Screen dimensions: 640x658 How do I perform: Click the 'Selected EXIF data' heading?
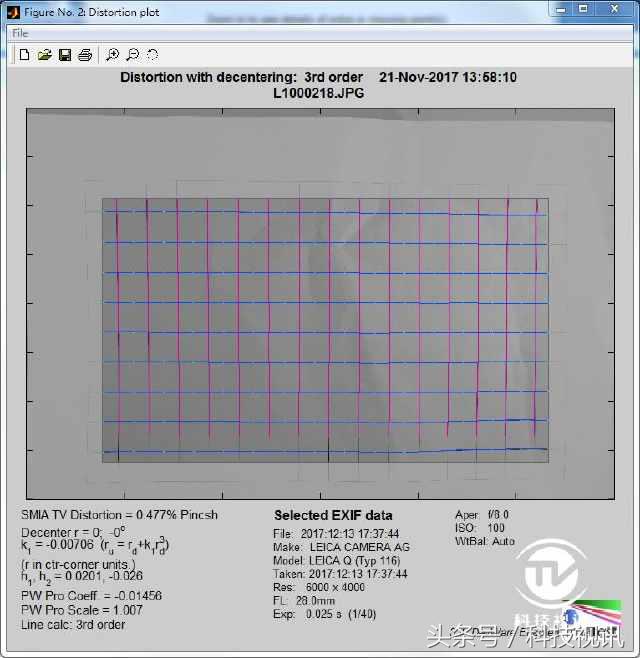333,516
